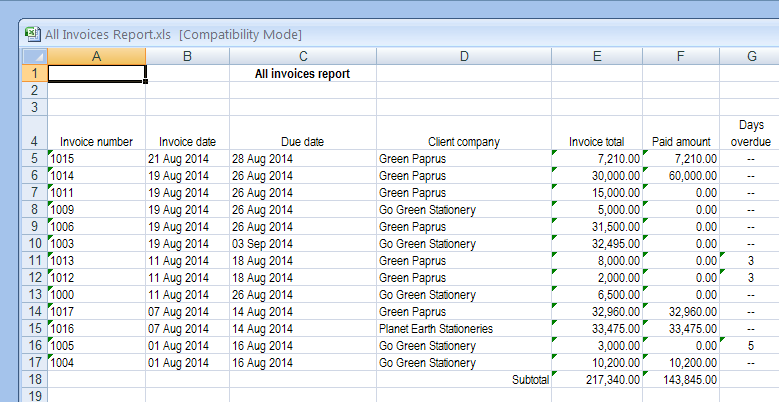779x402 pixels.
Task: Select row 4 header
Action: pos(35,133)
